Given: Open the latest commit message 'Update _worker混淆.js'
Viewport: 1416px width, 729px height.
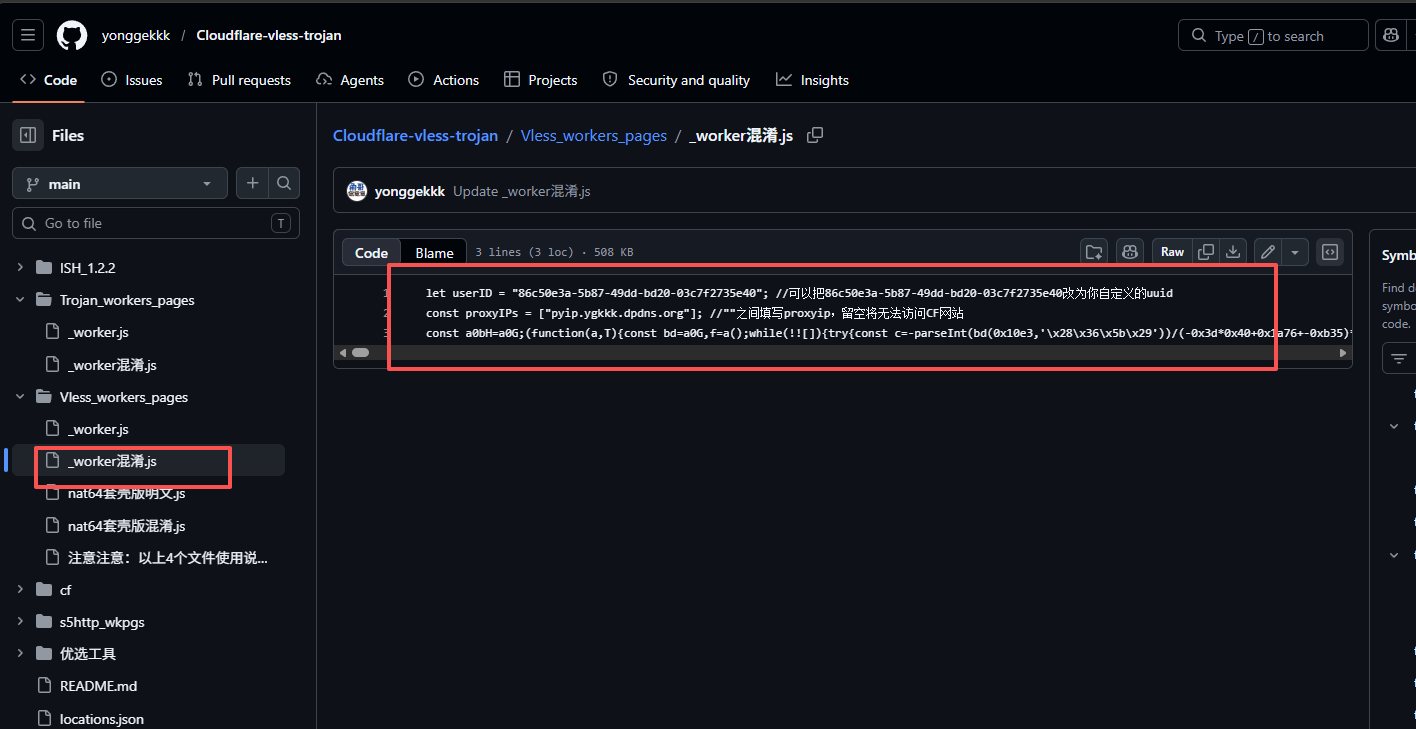Looking at the screenshot, I should click(x=522, y=191).
